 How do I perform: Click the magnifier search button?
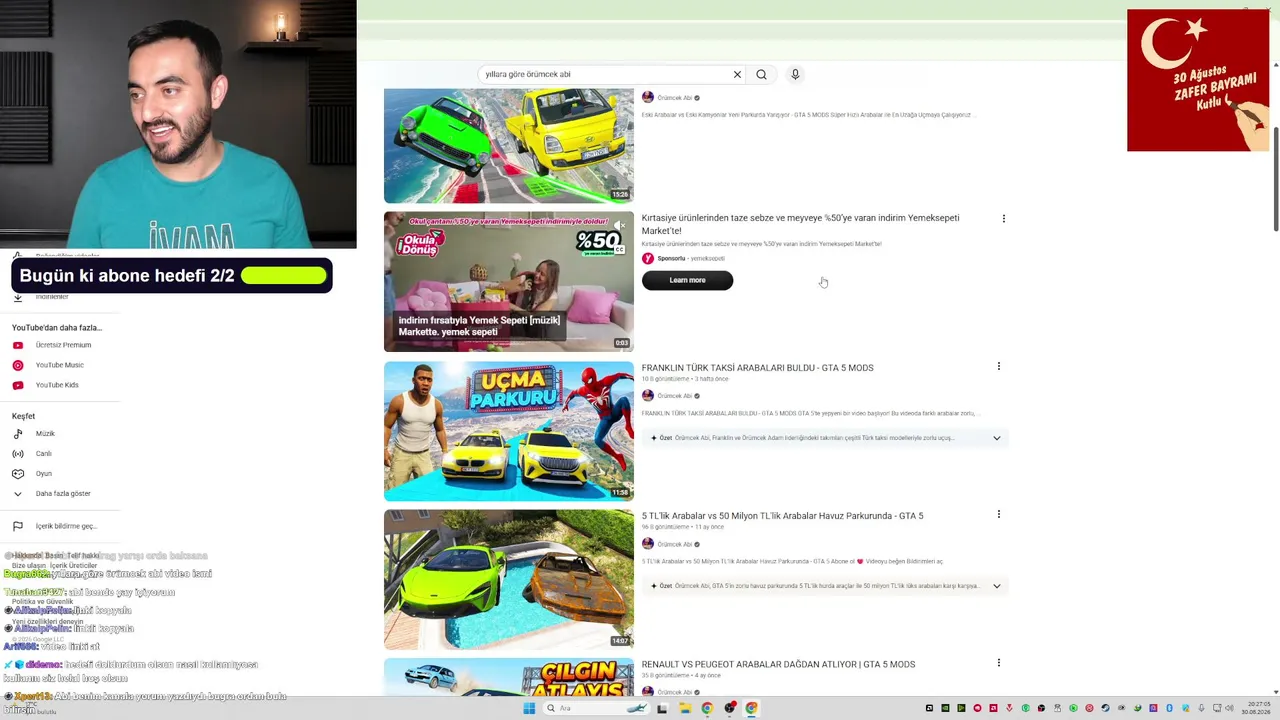click(761, 74)
